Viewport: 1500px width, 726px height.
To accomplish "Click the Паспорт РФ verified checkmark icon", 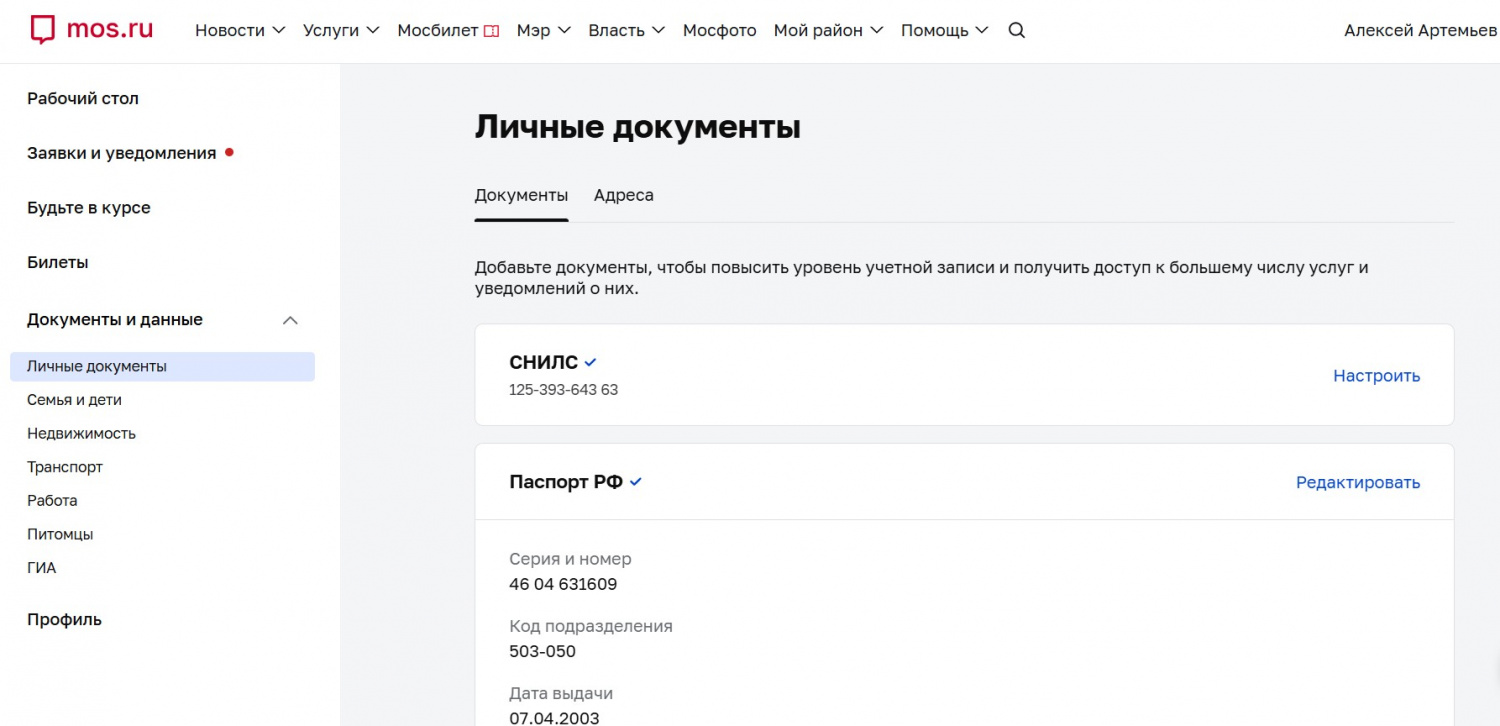I will 636,482.
